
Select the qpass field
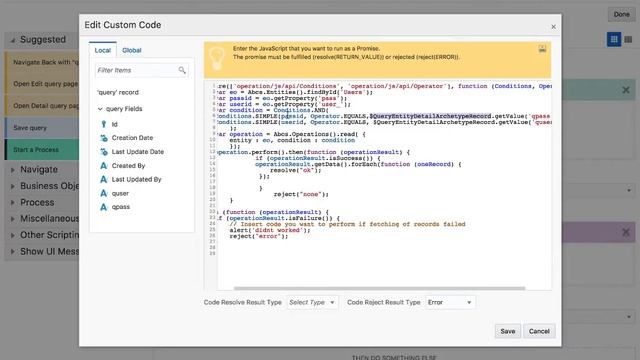pos(121,207)
